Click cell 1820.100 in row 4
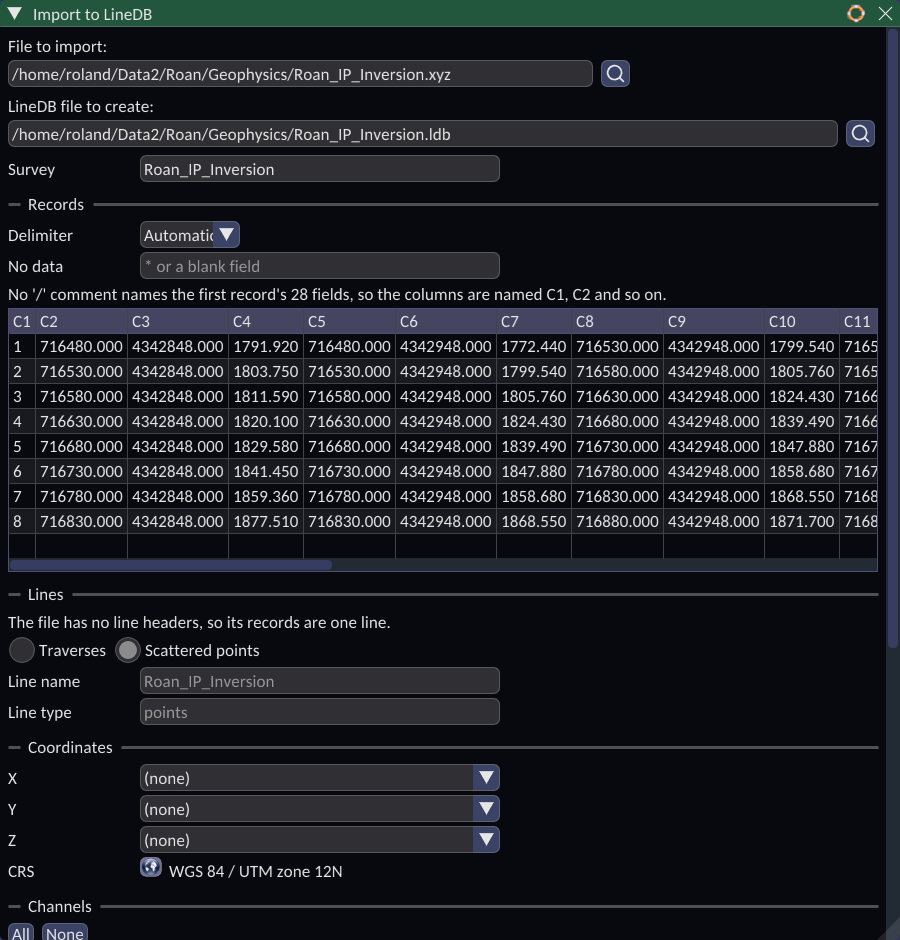900x940 pixels. 266,421
